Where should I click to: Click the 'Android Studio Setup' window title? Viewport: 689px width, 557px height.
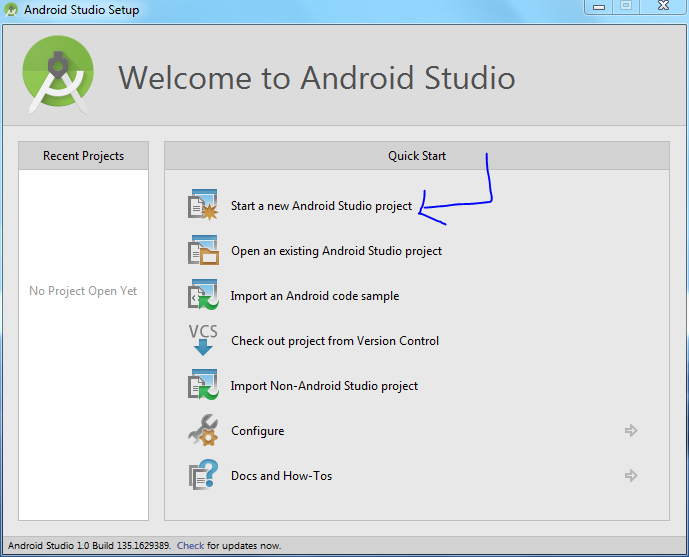coord(81,10)
